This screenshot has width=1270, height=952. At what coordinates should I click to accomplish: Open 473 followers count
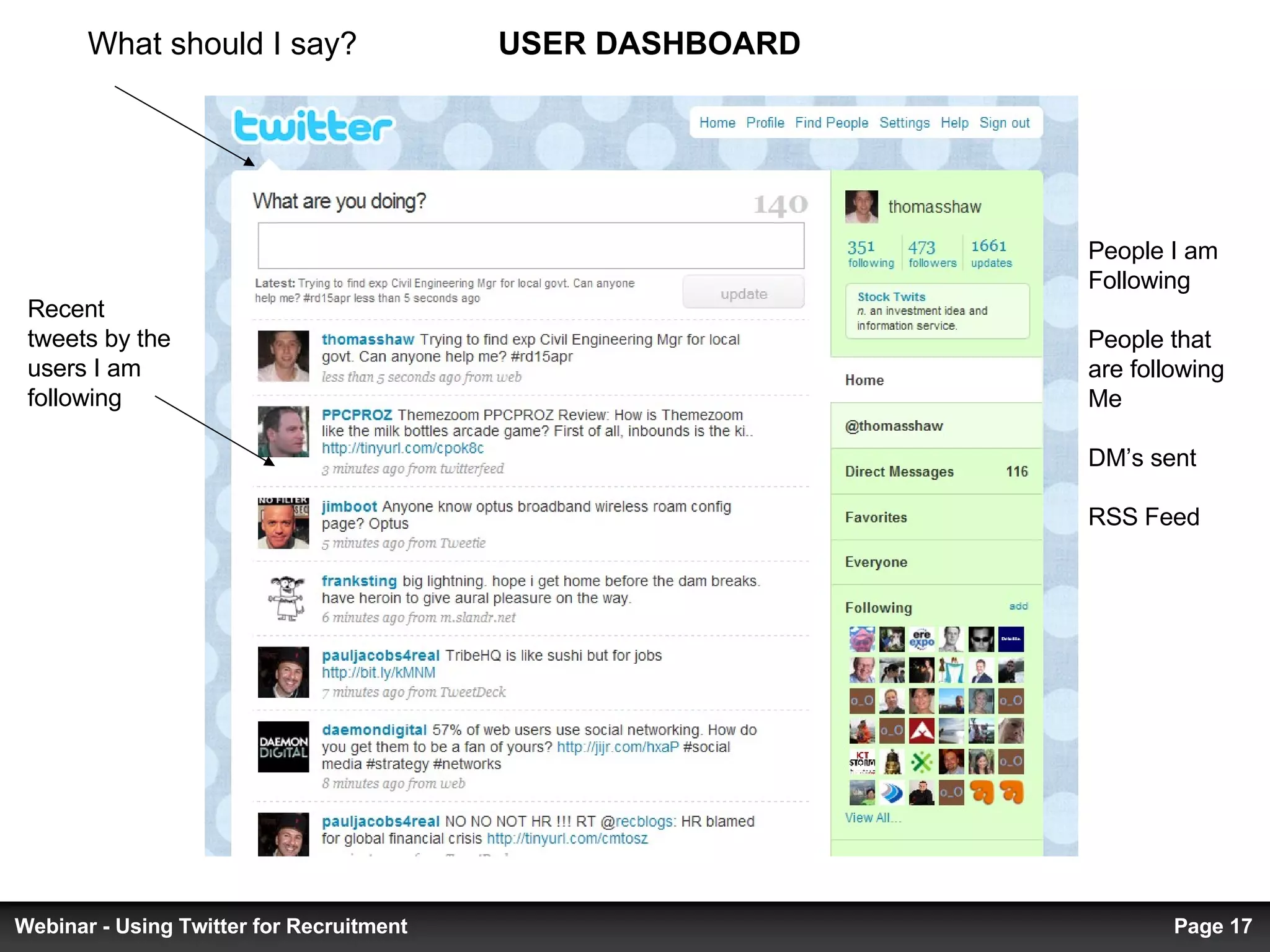pos(933,254)
